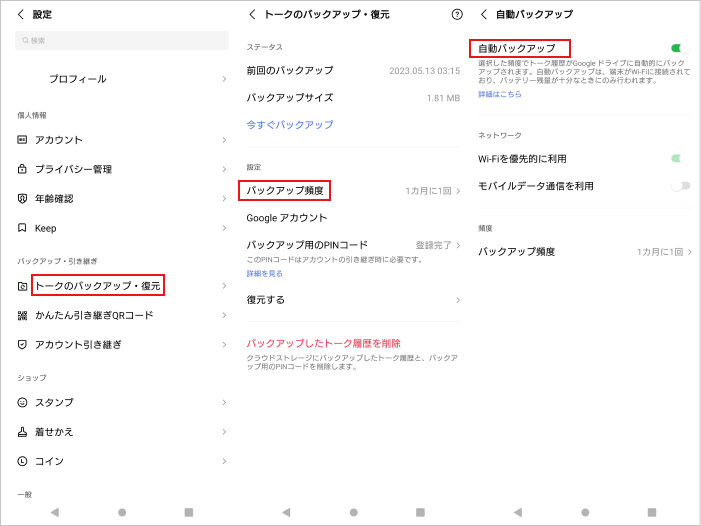Tap back arrow in 自動バックアップ header
Image resolution: width=701 pixels, height=526 pixels.
pos(484,15)
